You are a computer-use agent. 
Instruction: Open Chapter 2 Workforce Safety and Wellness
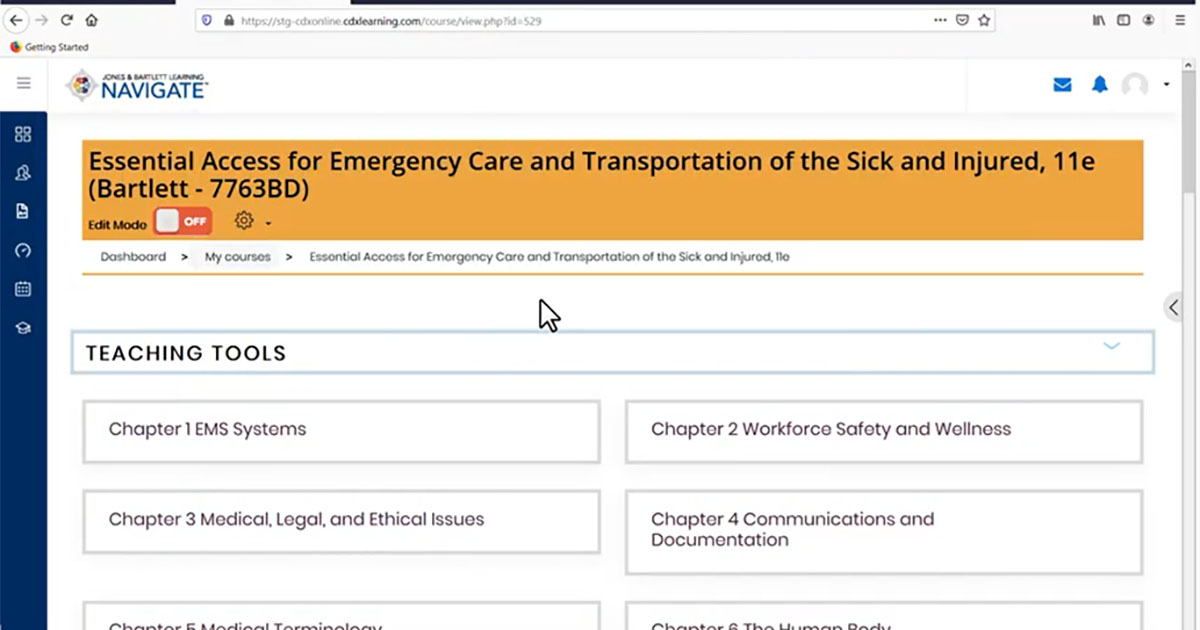884,431
